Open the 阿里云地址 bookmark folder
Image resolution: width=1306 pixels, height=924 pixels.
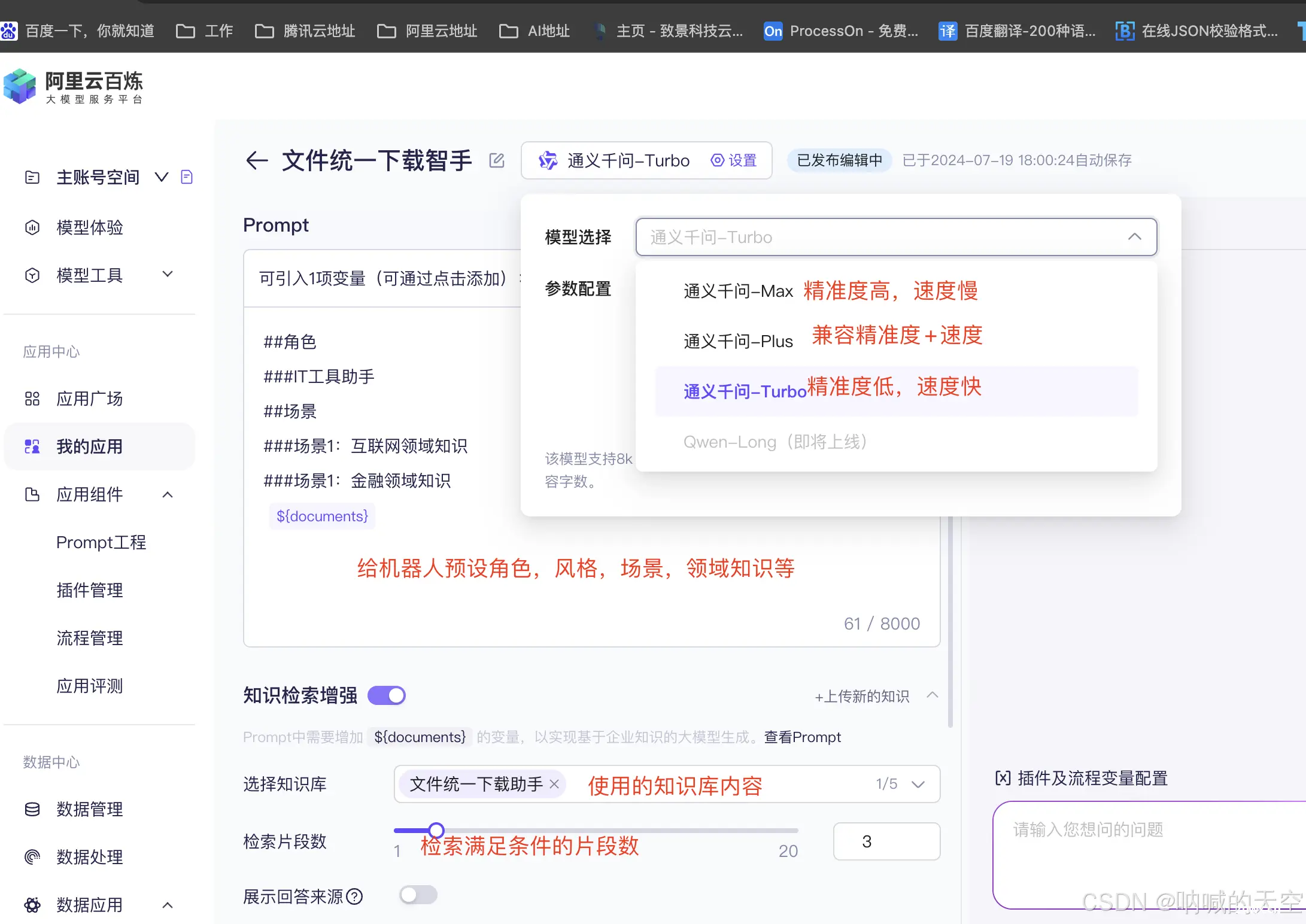(427, 31)
